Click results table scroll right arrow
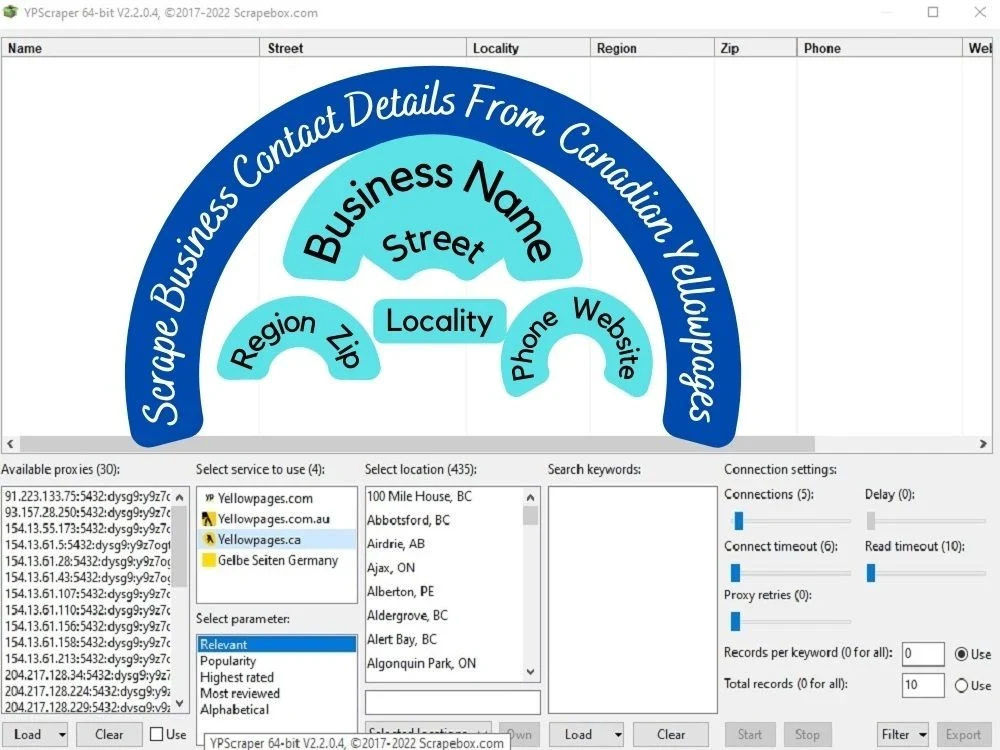Viewport: 1000px width, 750px height. (983, 444)
